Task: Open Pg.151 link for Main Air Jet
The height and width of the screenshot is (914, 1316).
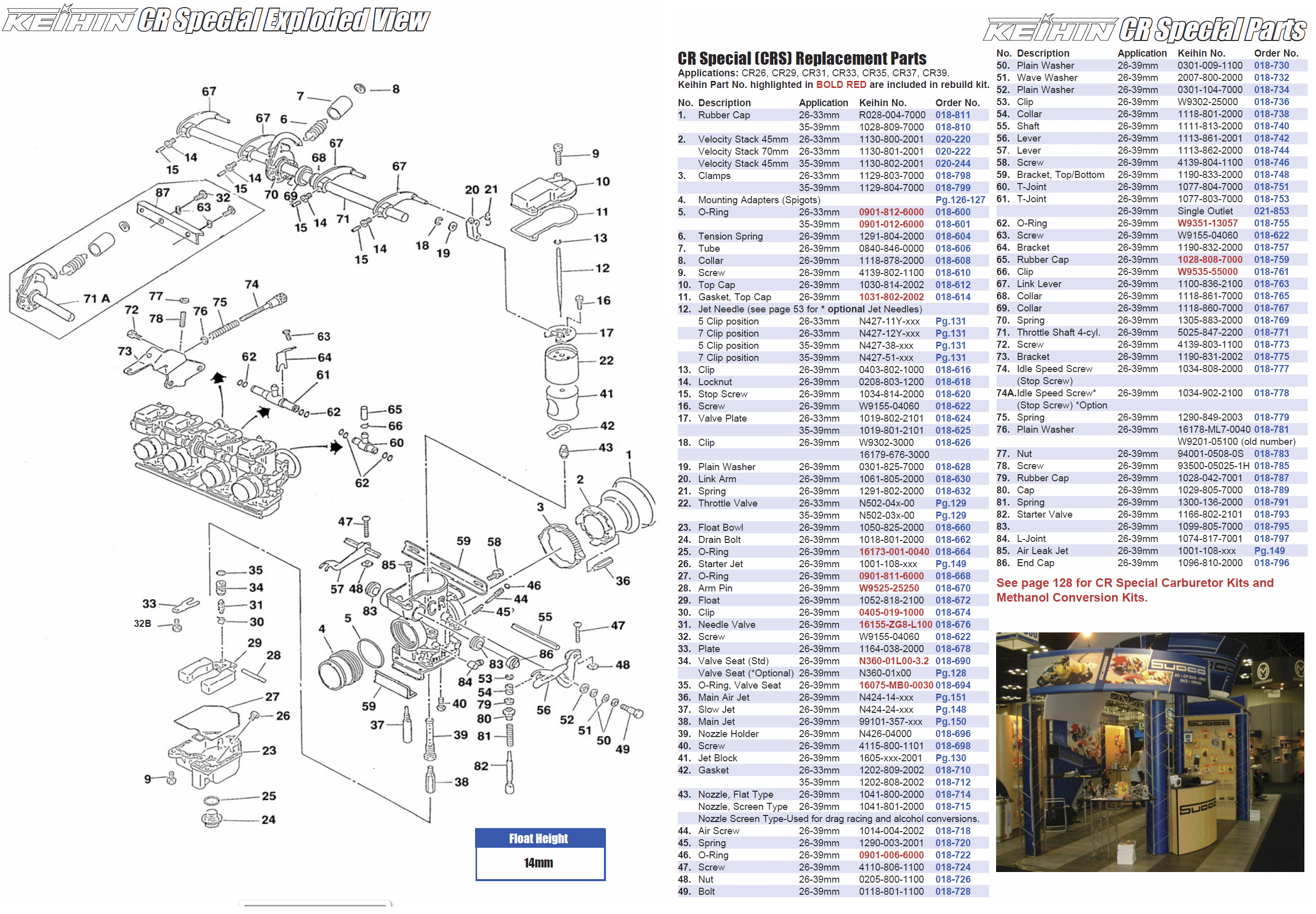Action: pyautogui.click(x=950, y=698)
